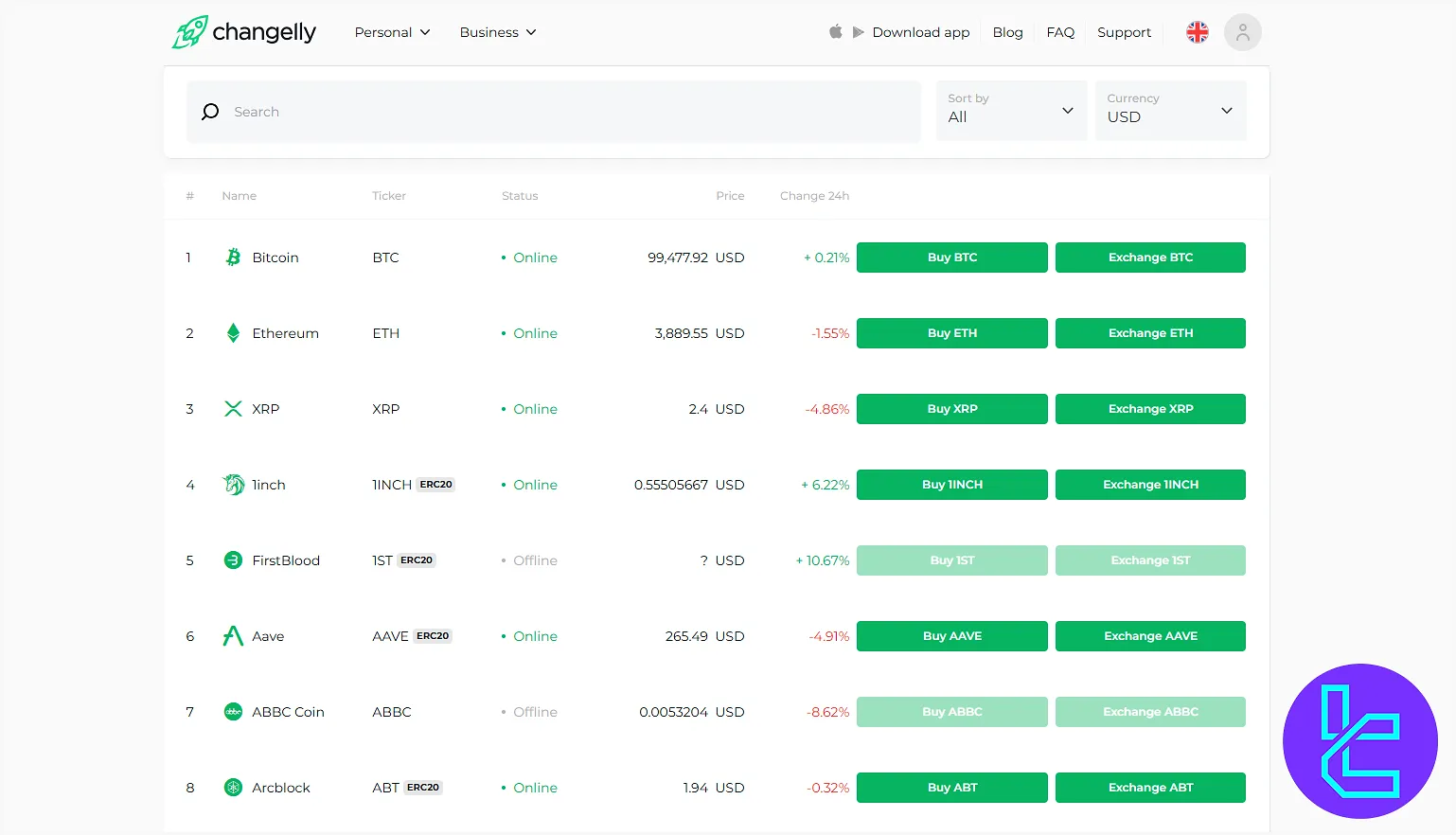The height and width of the screenshot is (835, 1456).
Task: Expand the Personal menu
Action: coord(392,32)
